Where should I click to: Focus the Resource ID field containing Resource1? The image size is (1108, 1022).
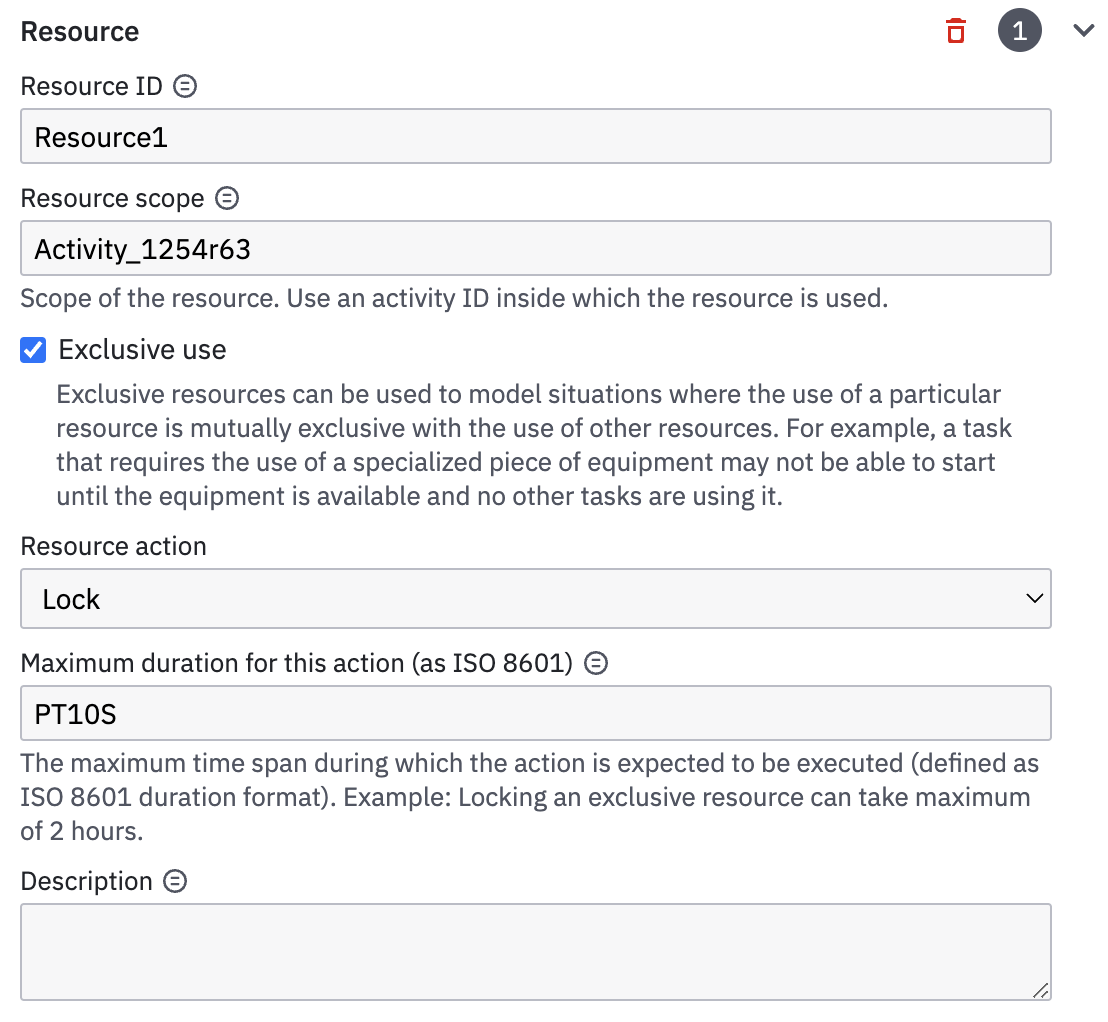coord(535,136)
